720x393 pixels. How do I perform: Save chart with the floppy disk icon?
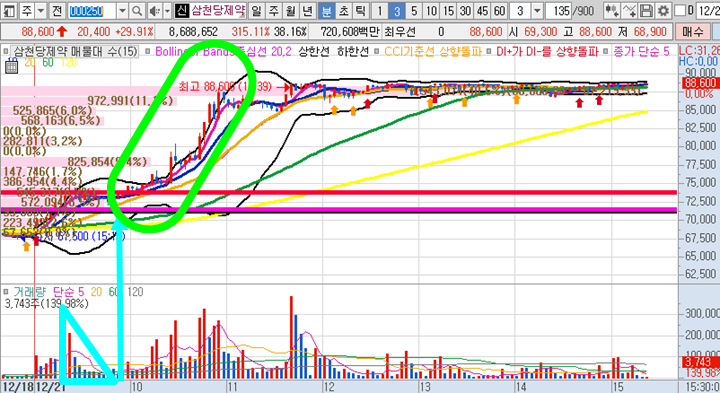(646, 10)
